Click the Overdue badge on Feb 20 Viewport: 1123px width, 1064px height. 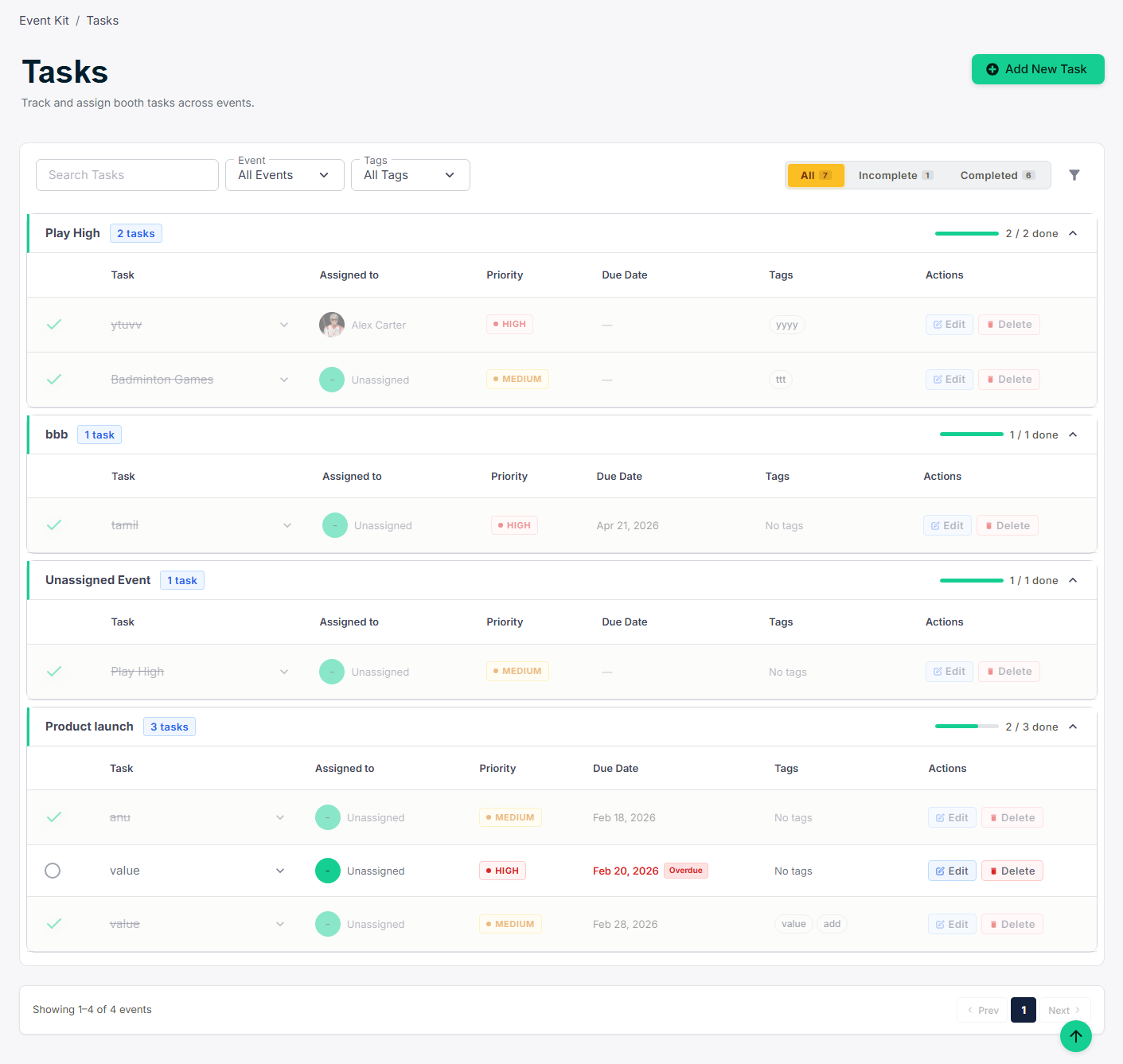pos(686,871)
